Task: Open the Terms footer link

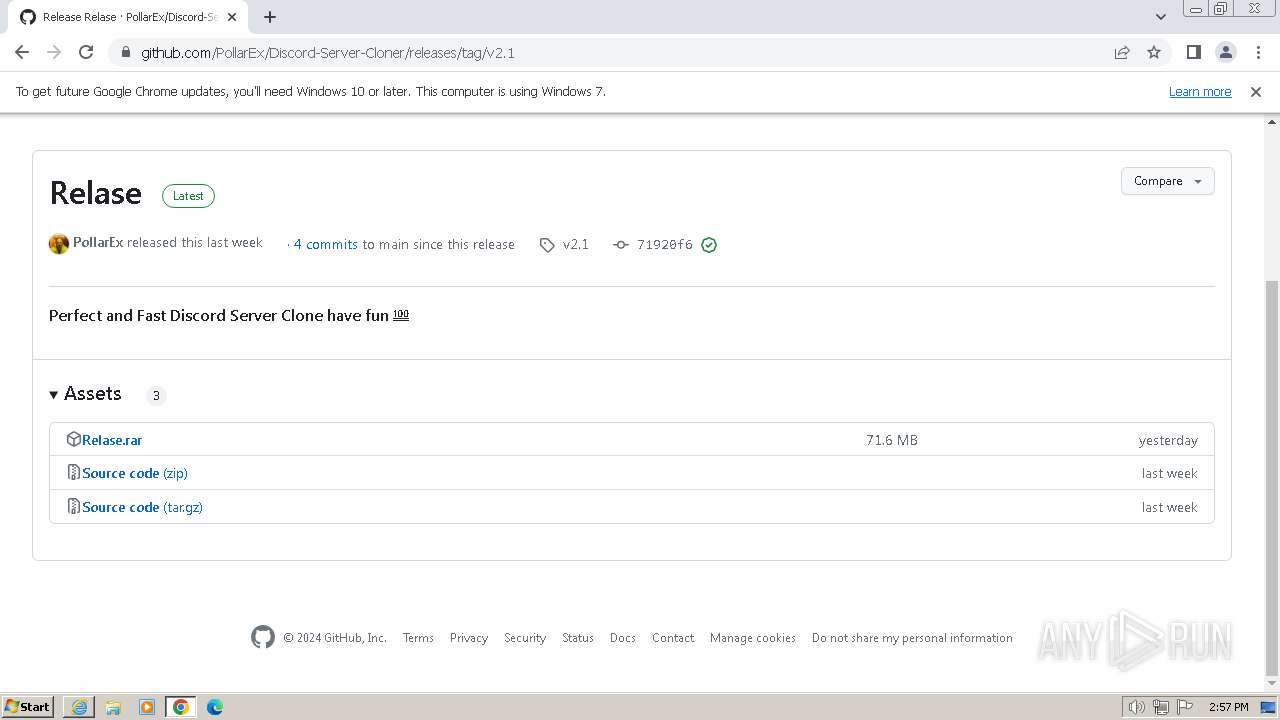Action: click(418, 638)
